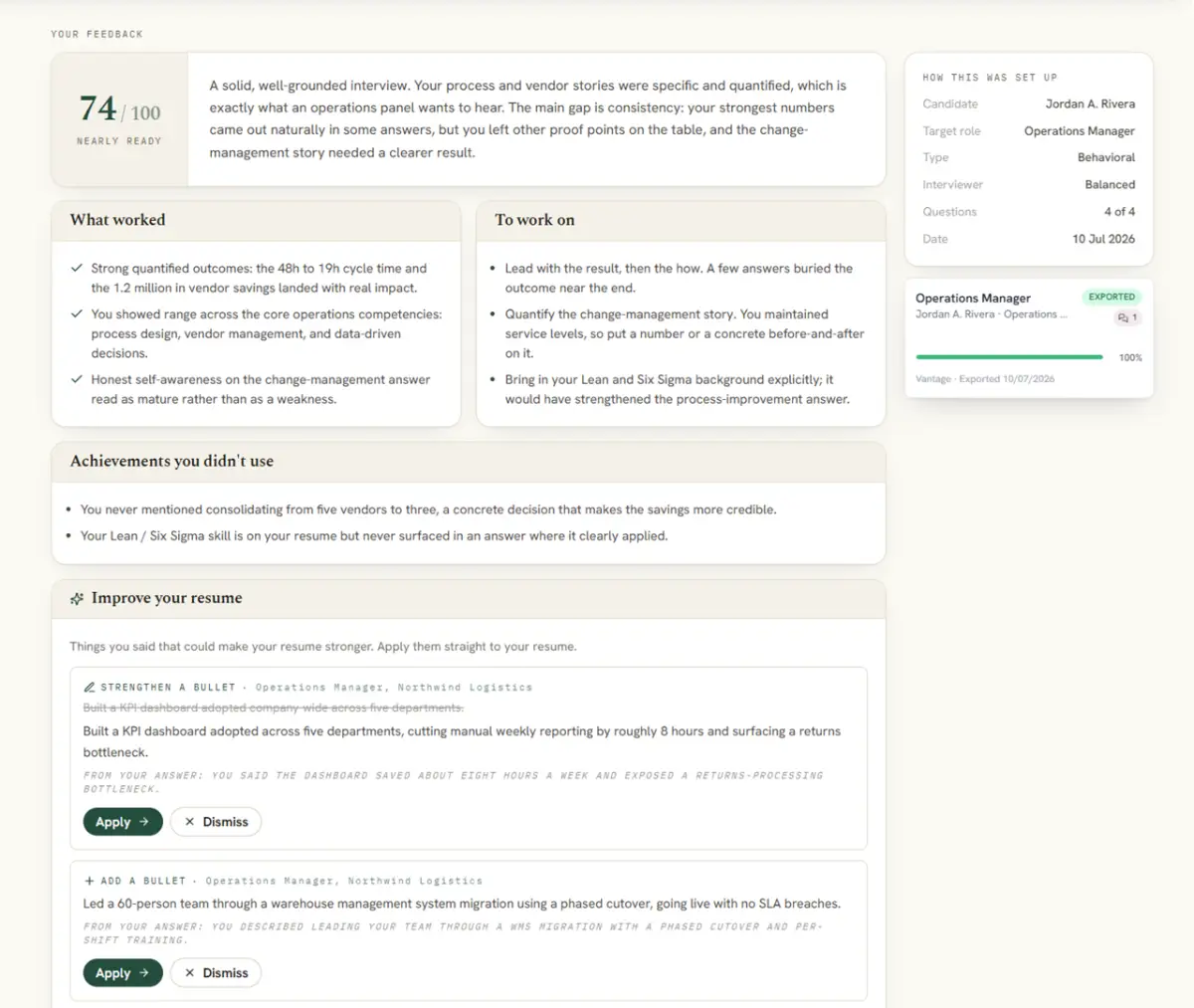Screen dimensions: 1194x1008
Task: Dismiss the WMS migration bullet suggestion
Action: point(216,973)
